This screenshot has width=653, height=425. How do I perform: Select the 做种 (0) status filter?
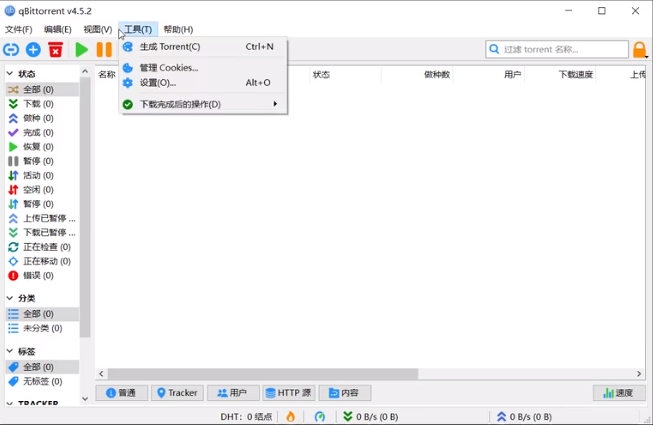42,118
